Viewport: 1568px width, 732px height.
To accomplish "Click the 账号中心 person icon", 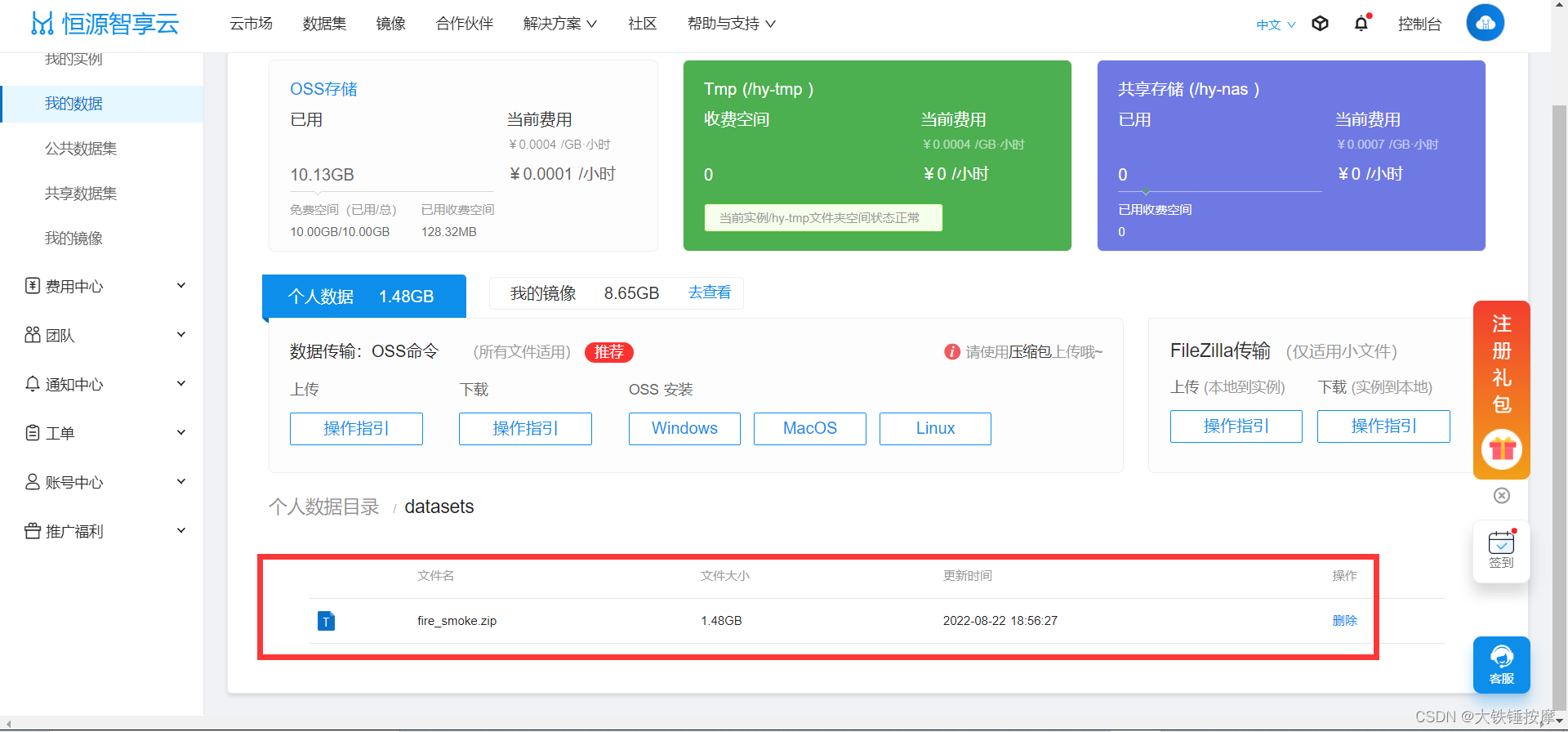I will point(33,482).
